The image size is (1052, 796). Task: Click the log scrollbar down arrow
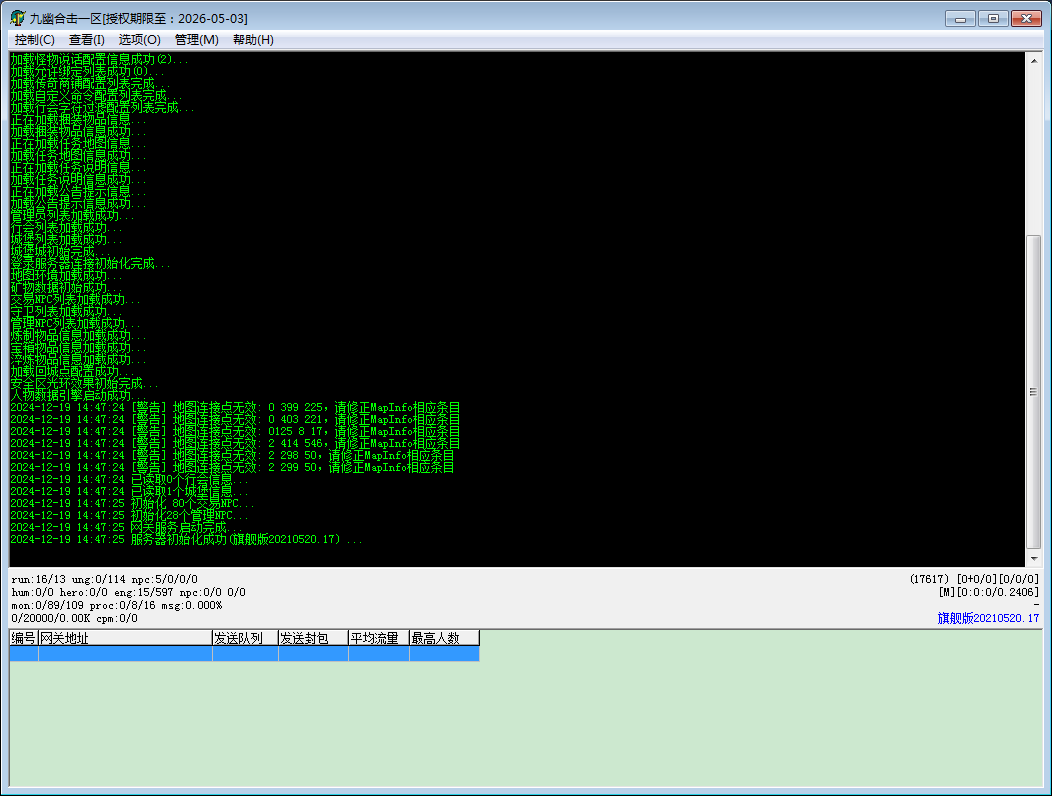pos(1034,558)
